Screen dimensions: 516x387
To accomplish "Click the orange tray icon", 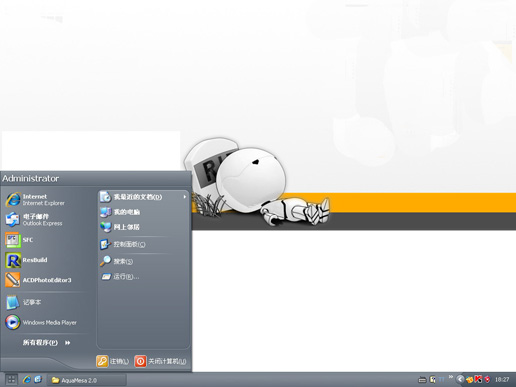I will tap(469, 380).
